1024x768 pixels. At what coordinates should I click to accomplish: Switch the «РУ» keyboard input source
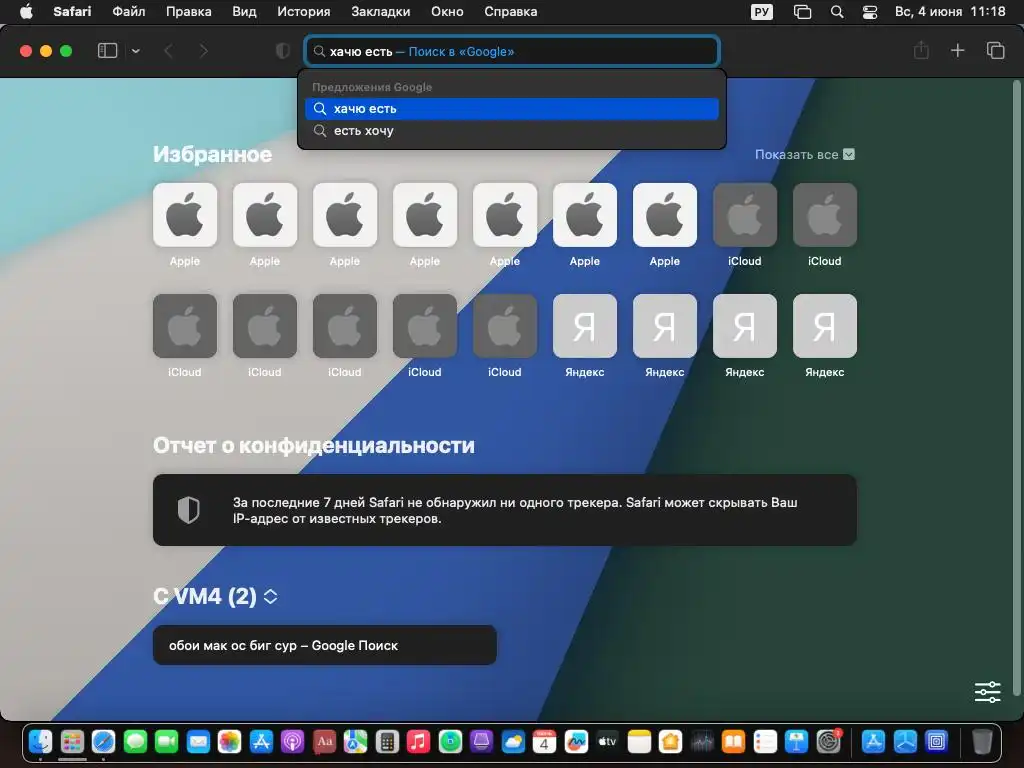tap(761, 12)
